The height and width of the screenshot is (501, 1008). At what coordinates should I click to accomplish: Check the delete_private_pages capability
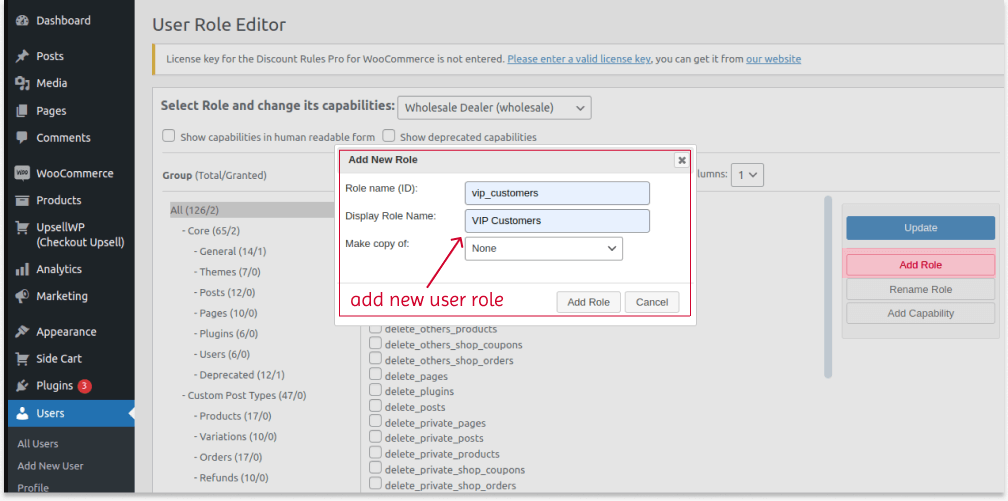click(x=375, y=423)
